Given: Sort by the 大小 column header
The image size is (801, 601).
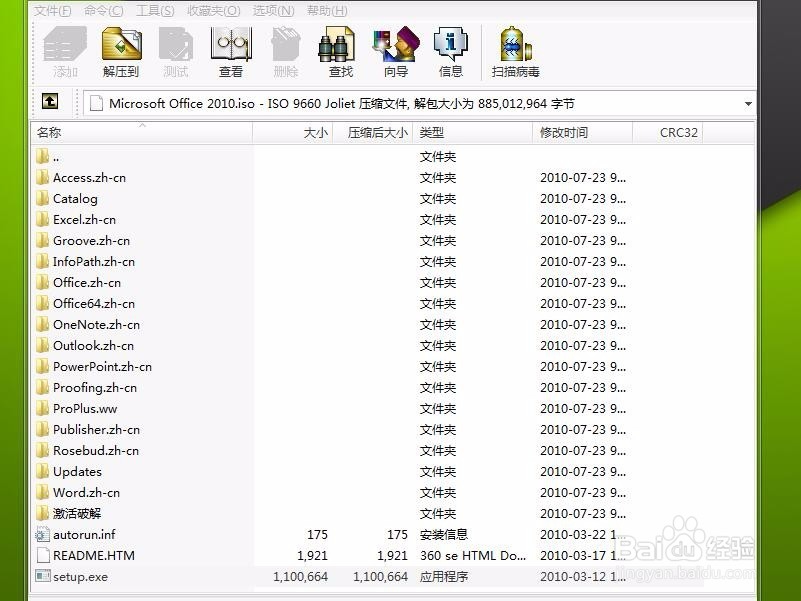Looking at the screenshot, I should (x=293, y=132).
